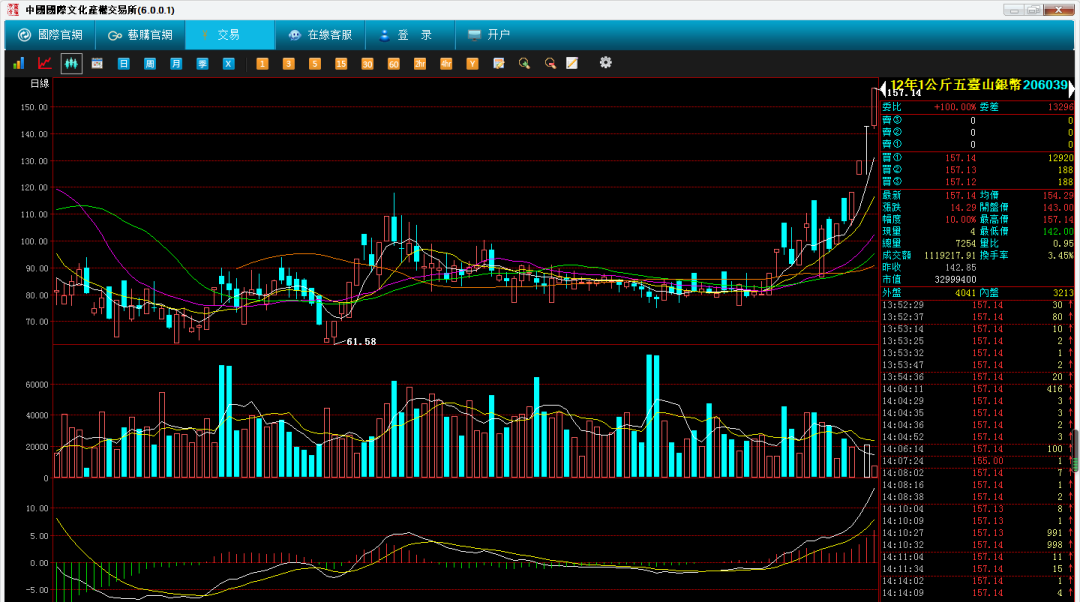Select the trade row at 14:07:24

click(977, 461)
